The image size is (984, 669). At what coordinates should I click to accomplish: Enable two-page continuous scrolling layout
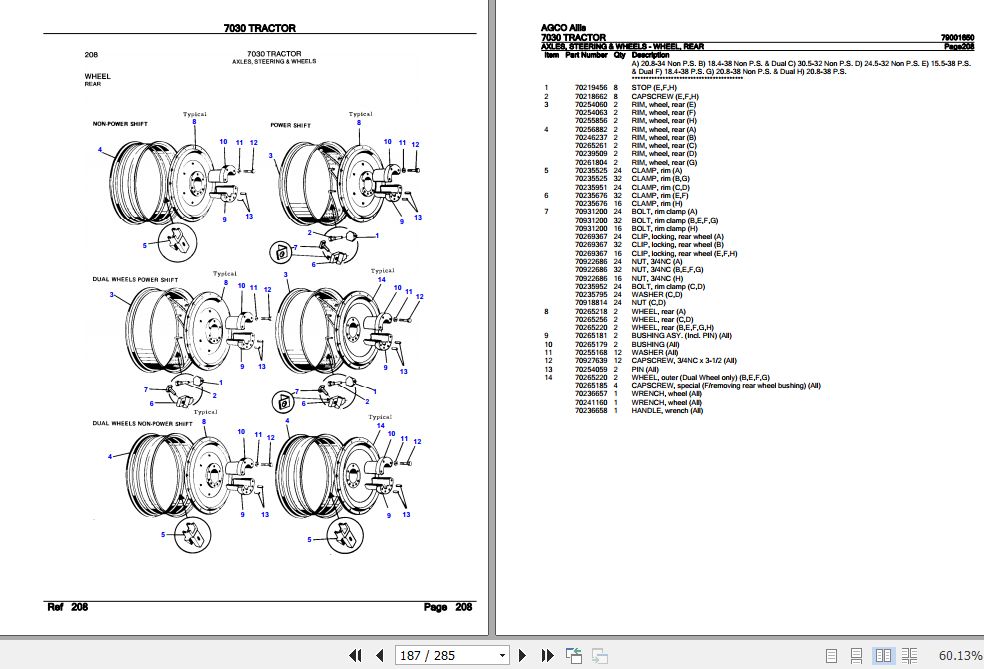[x=910, y=655]
